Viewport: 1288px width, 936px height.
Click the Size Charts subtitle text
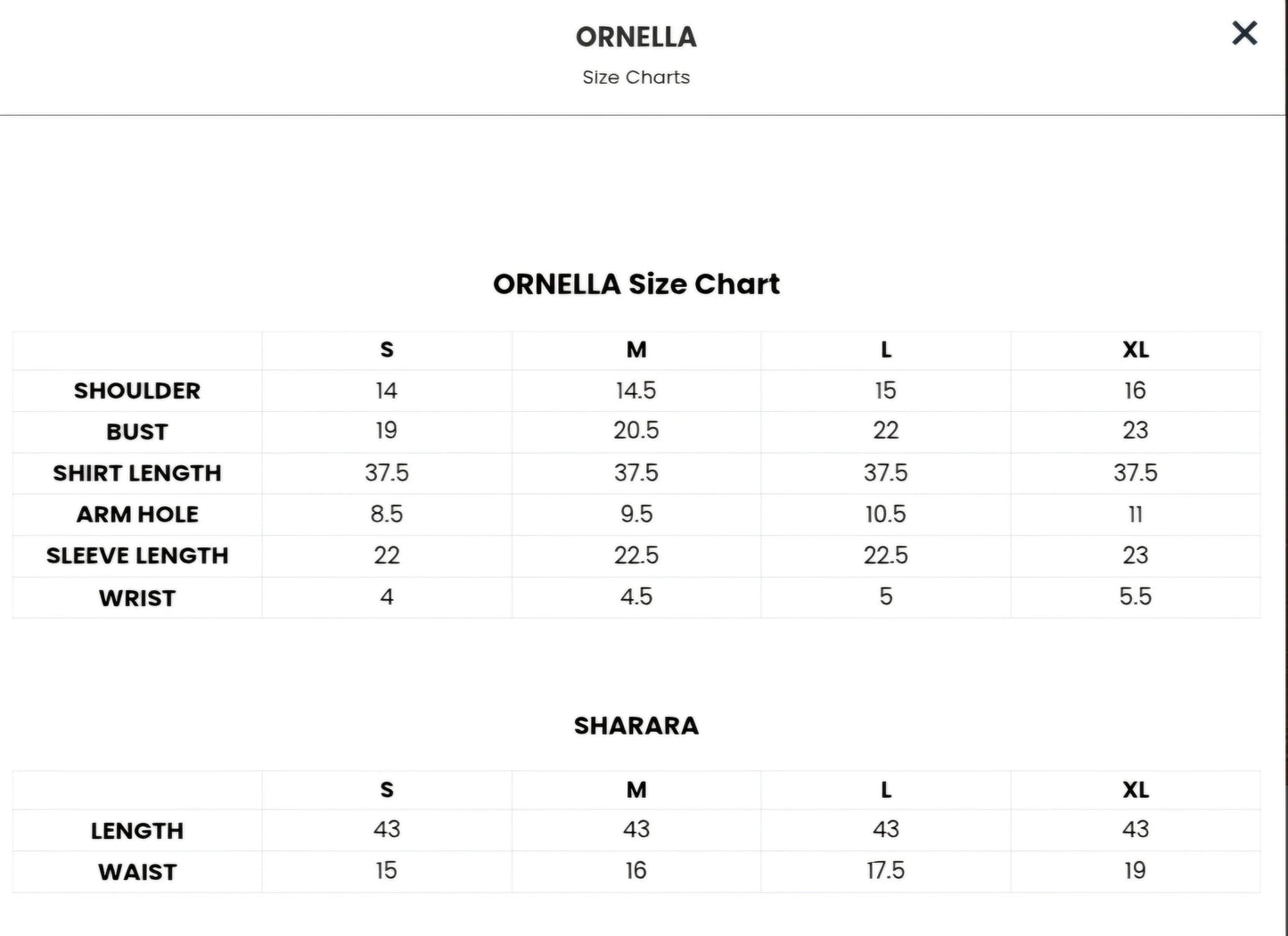pos(636,78)
